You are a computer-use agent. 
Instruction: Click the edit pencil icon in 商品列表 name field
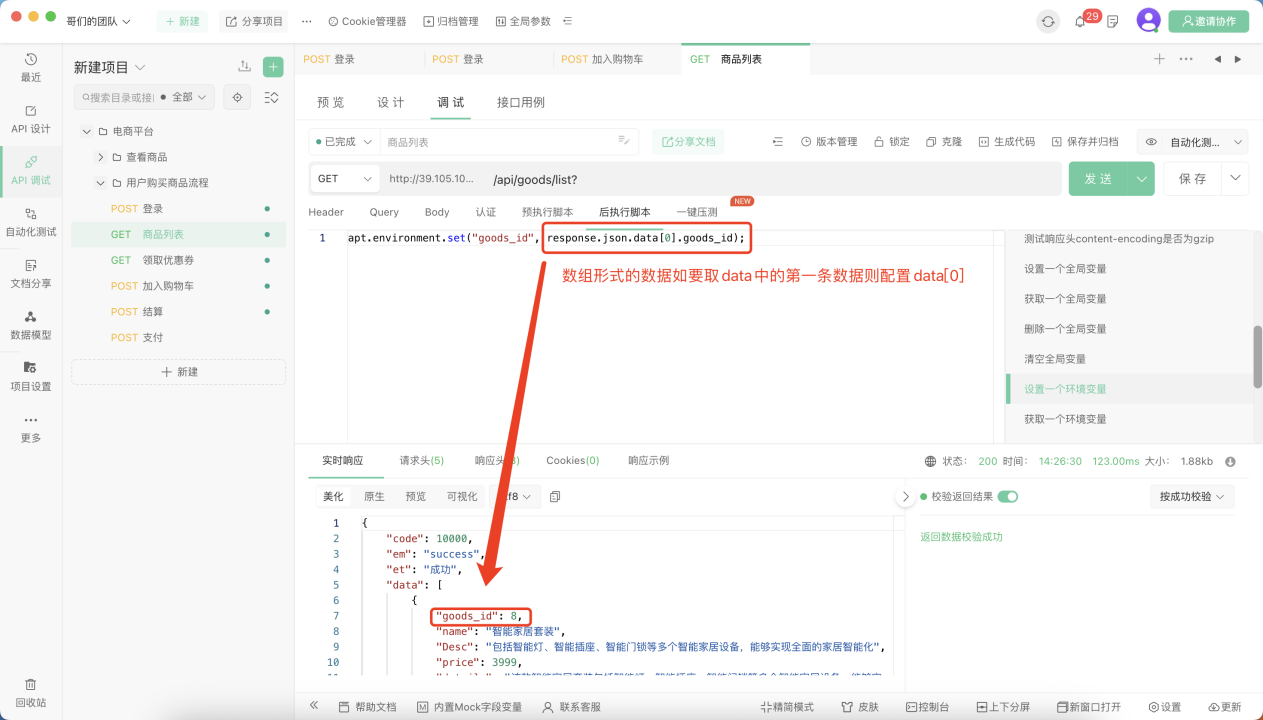[624, 141]
